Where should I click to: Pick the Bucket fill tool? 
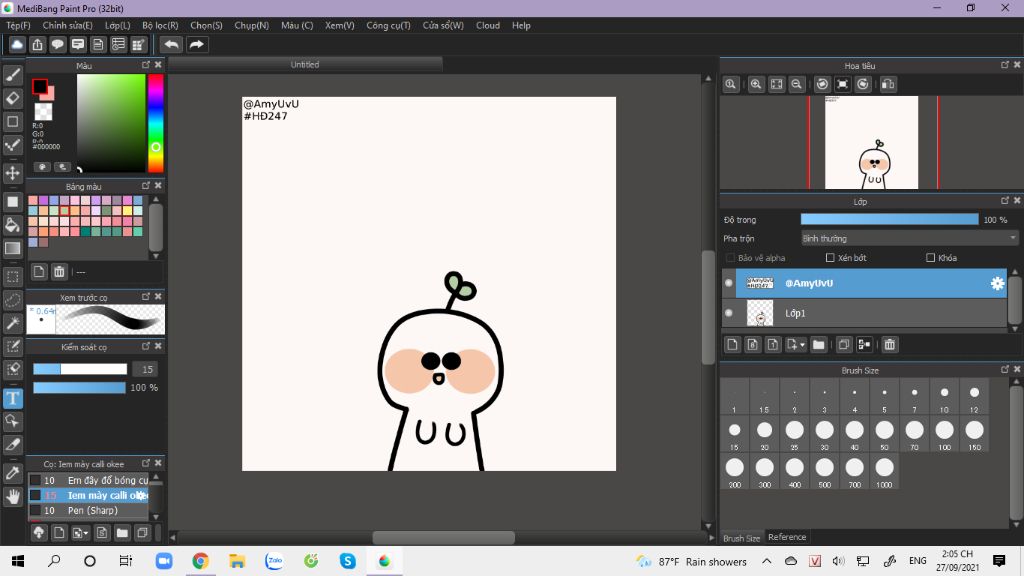pos(13,224)
